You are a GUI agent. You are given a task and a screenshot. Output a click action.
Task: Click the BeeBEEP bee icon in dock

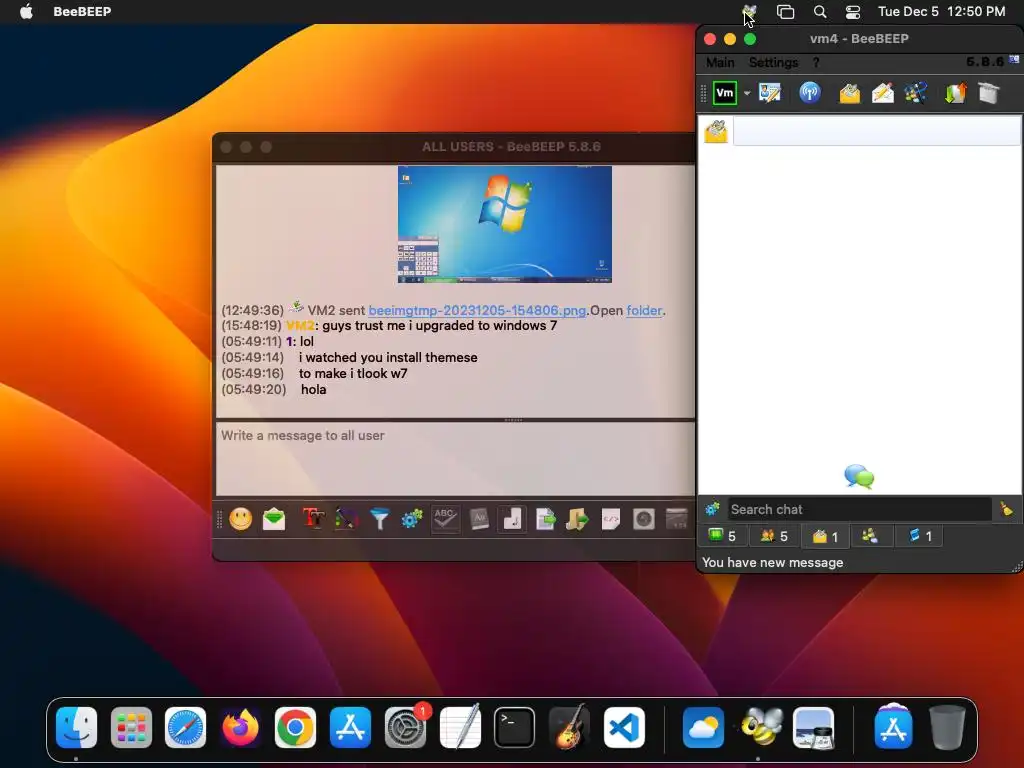pyautogui.click(x=761, y=726)
